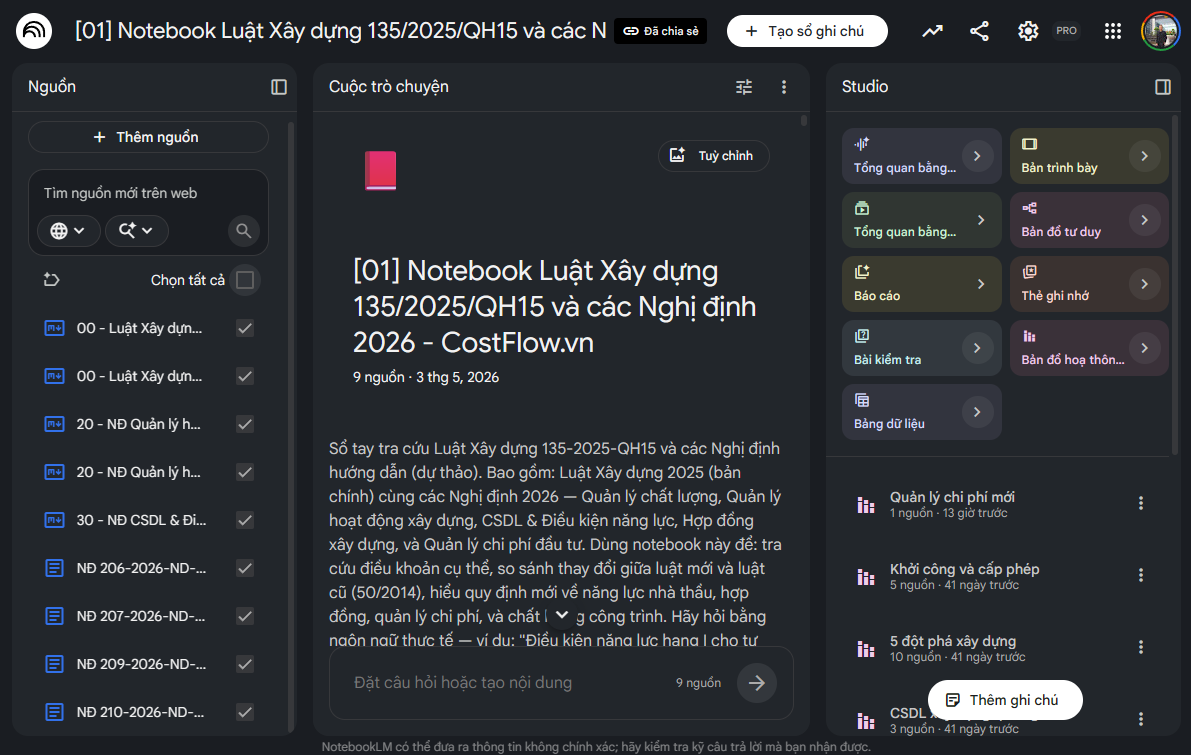Open the account profile picture
The height and width of the screenshot is (755, 1191).
[x=1160, y=31]
